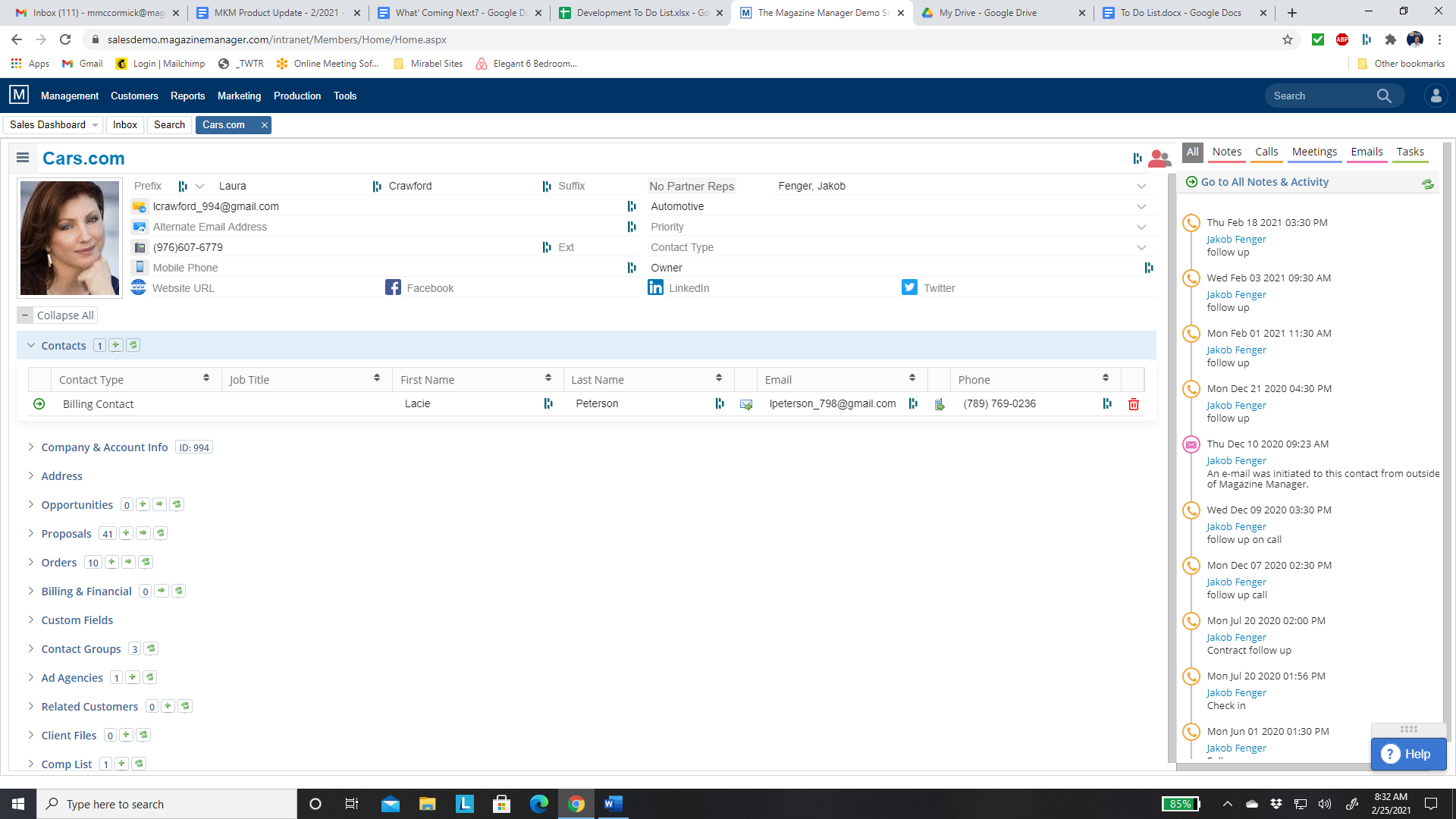Click the Magazine Manager M logo

19,95
